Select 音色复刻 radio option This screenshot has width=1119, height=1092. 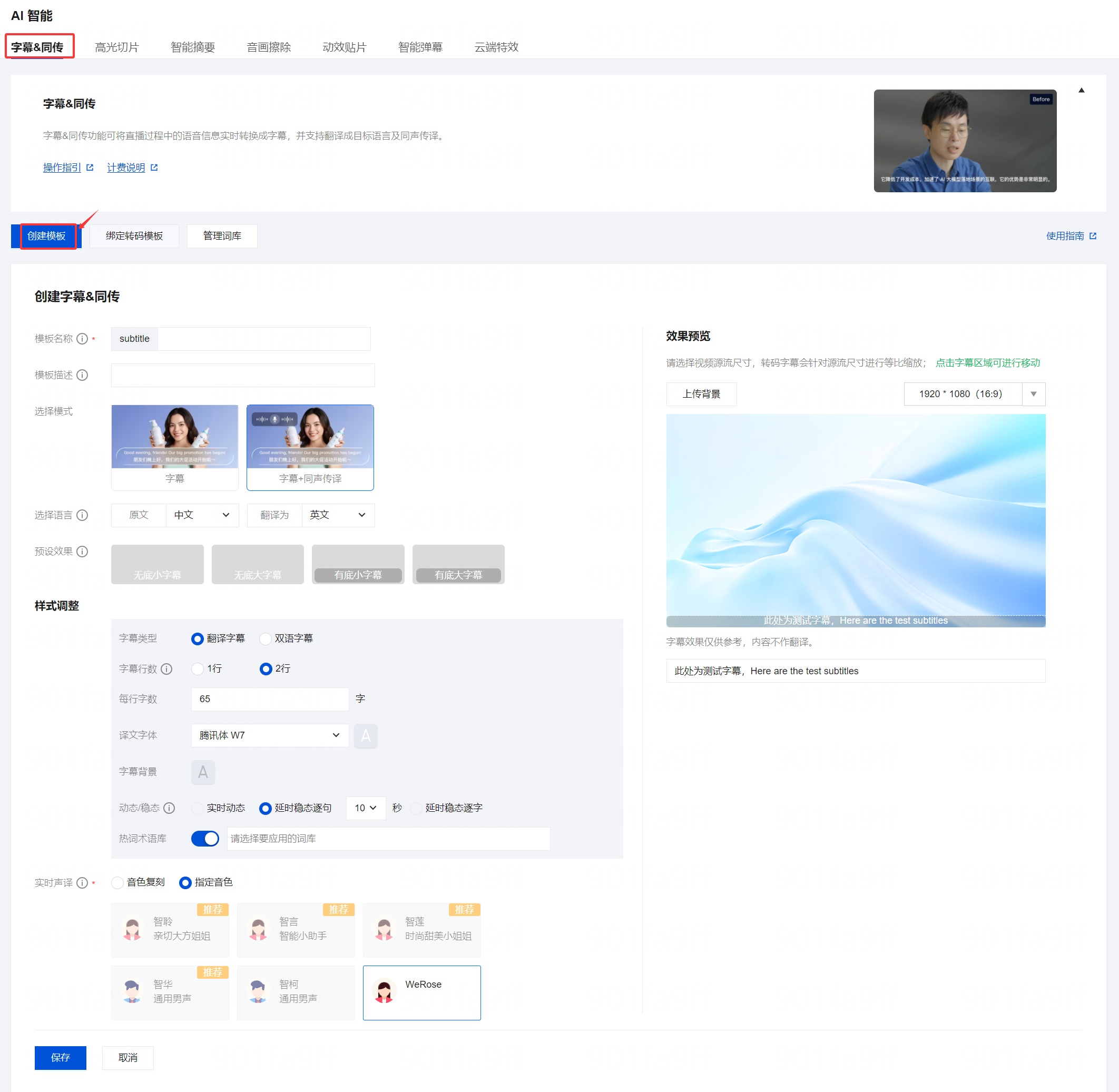[x=117, y=883]
